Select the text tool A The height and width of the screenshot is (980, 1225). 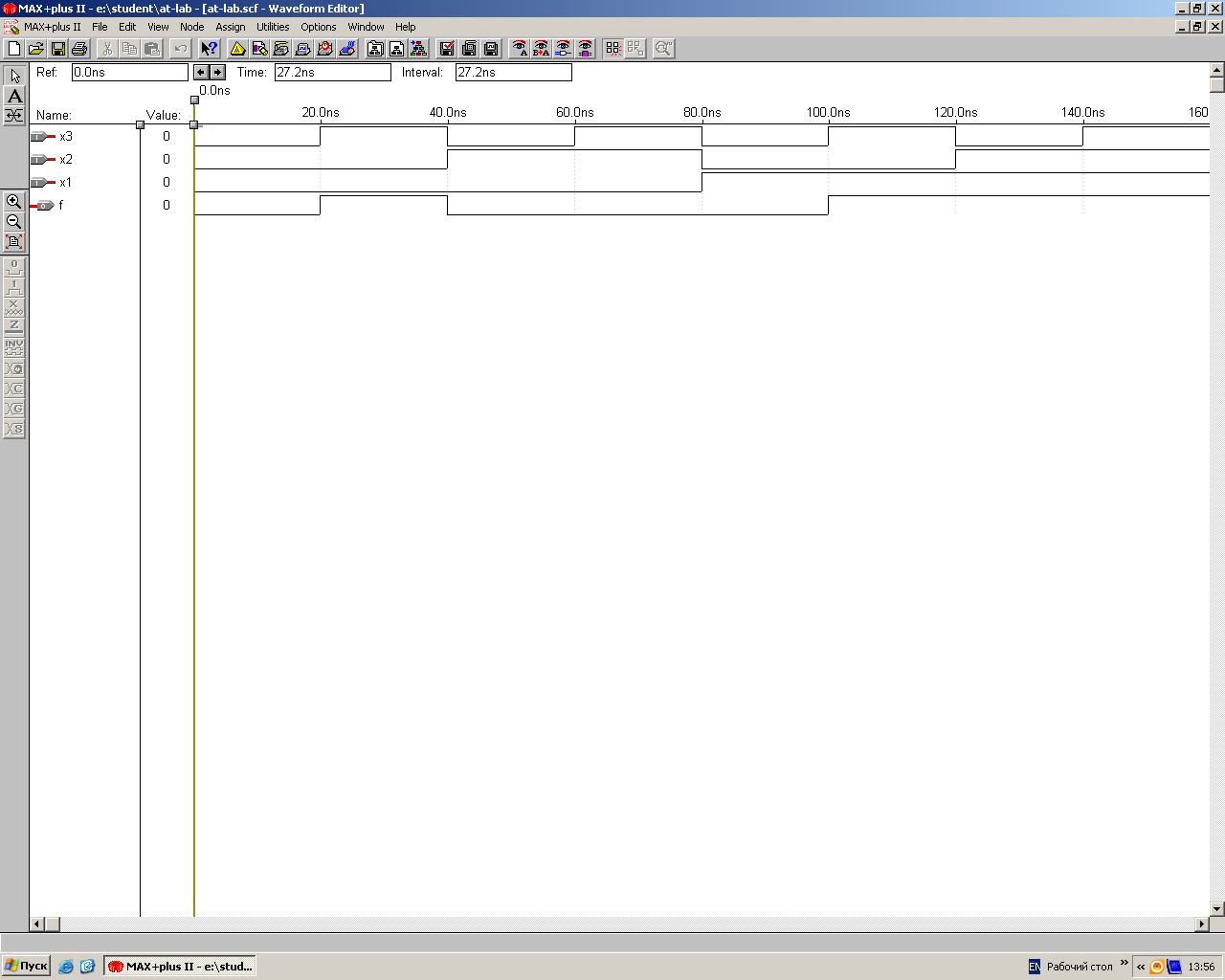14,96
